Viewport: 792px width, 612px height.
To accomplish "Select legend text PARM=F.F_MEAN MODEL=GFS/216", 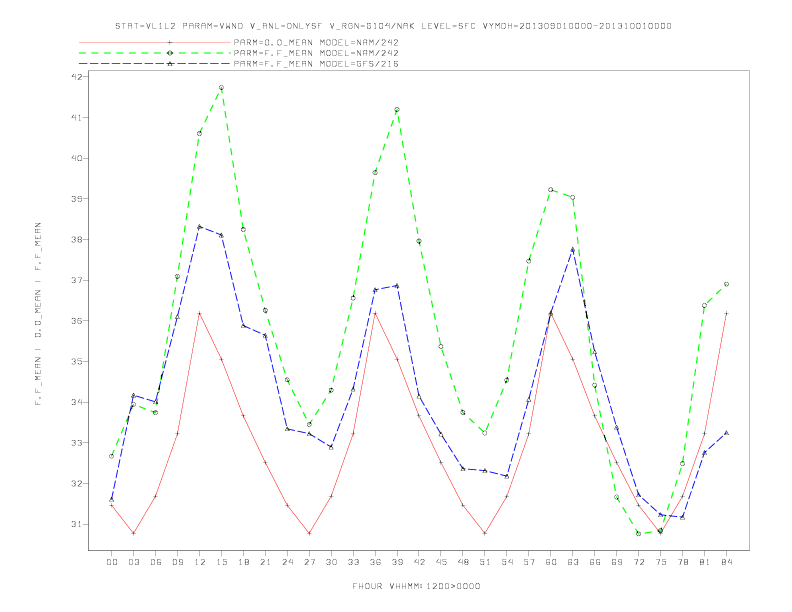I will (316, 64).
